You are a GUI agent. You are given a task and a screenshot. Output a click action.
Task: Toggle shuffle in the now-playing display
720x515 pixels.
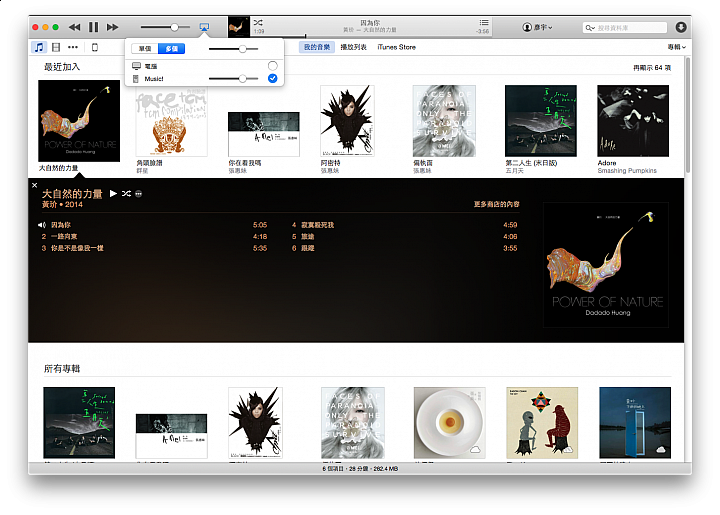pyautogui.click(x=258, y=22)
